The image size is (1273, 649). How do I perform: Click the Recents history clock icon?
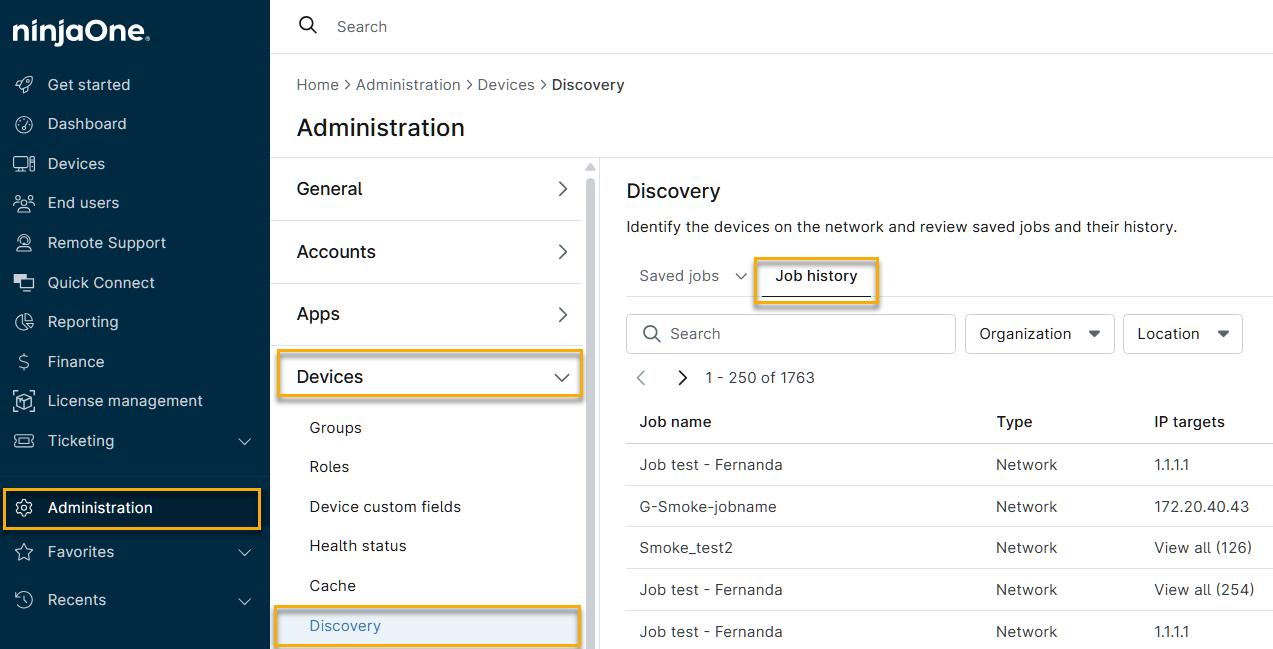24,600
